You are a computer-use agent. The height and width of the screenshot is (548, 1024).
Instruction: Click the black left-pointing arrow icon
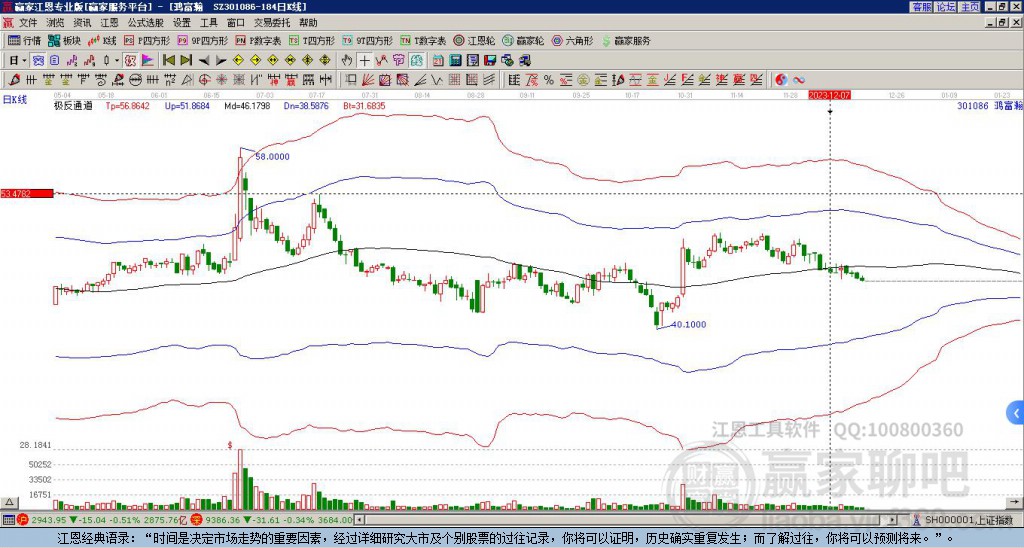tap(203, 61)
